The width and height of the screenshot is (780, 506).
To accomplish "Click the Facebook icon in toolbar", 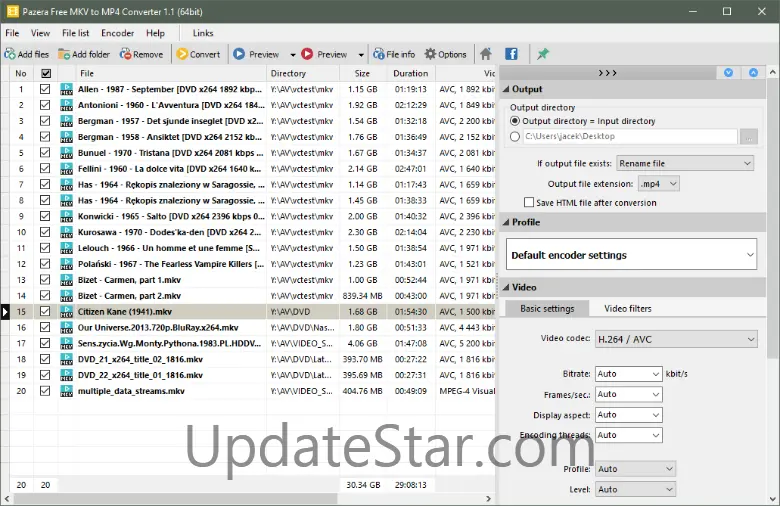I will point(511,54).
